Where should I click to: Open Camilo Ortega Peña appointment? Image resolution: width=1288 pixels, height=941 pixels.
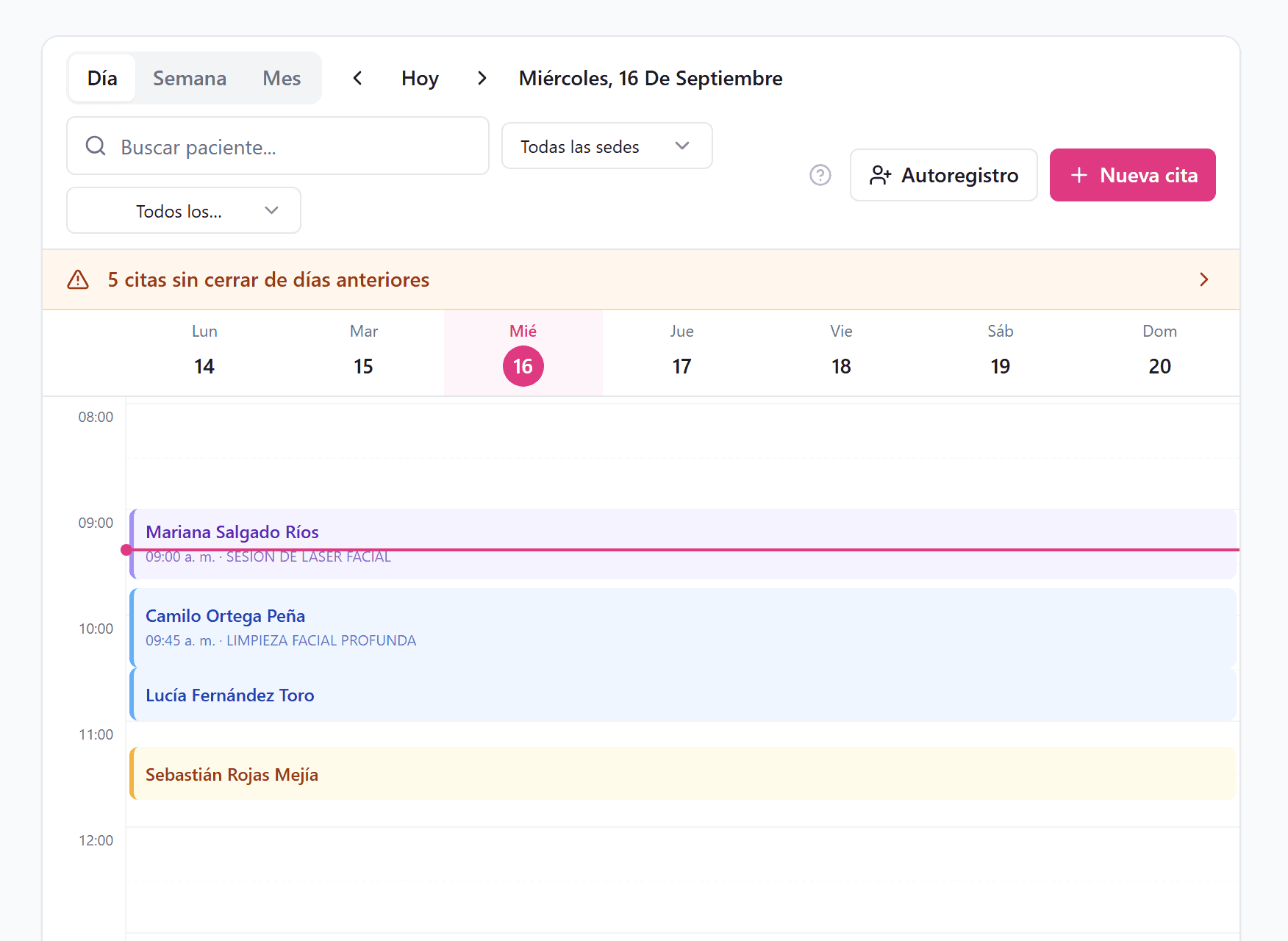pos(684,628)
